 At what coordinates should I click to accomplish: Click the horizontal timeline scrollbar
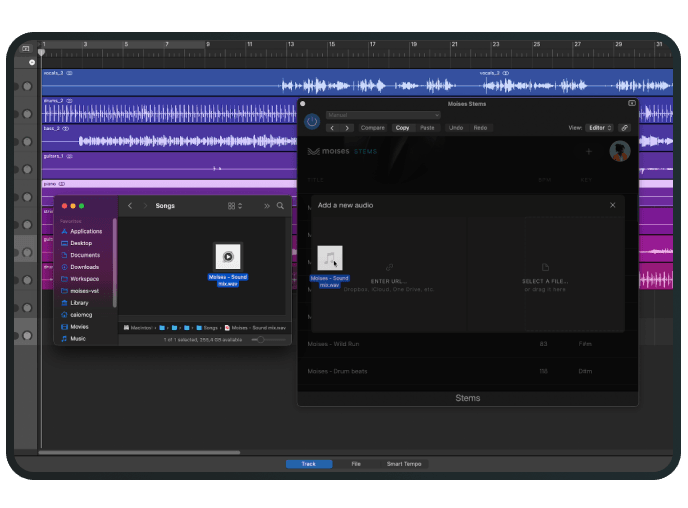[139, 452]
